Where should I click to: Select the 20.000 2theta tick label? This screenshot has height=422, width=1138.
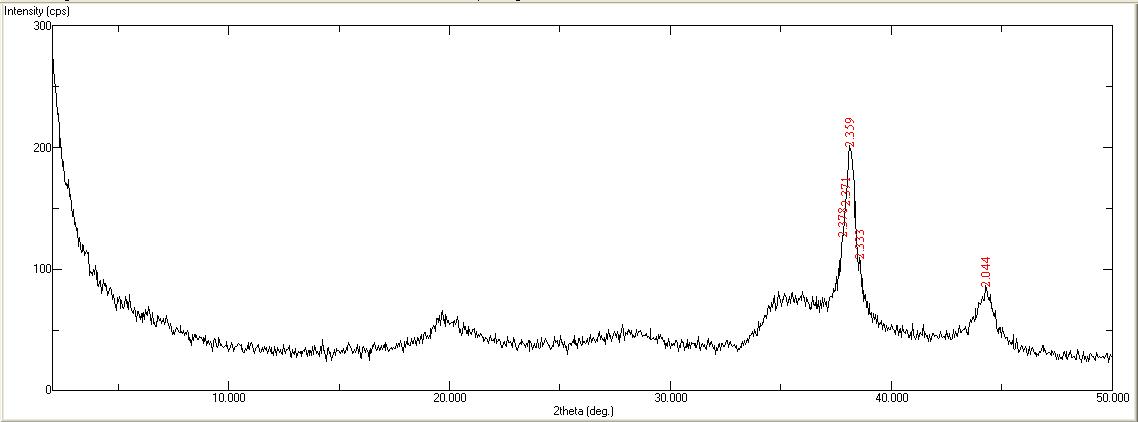[x=449, y=398]
